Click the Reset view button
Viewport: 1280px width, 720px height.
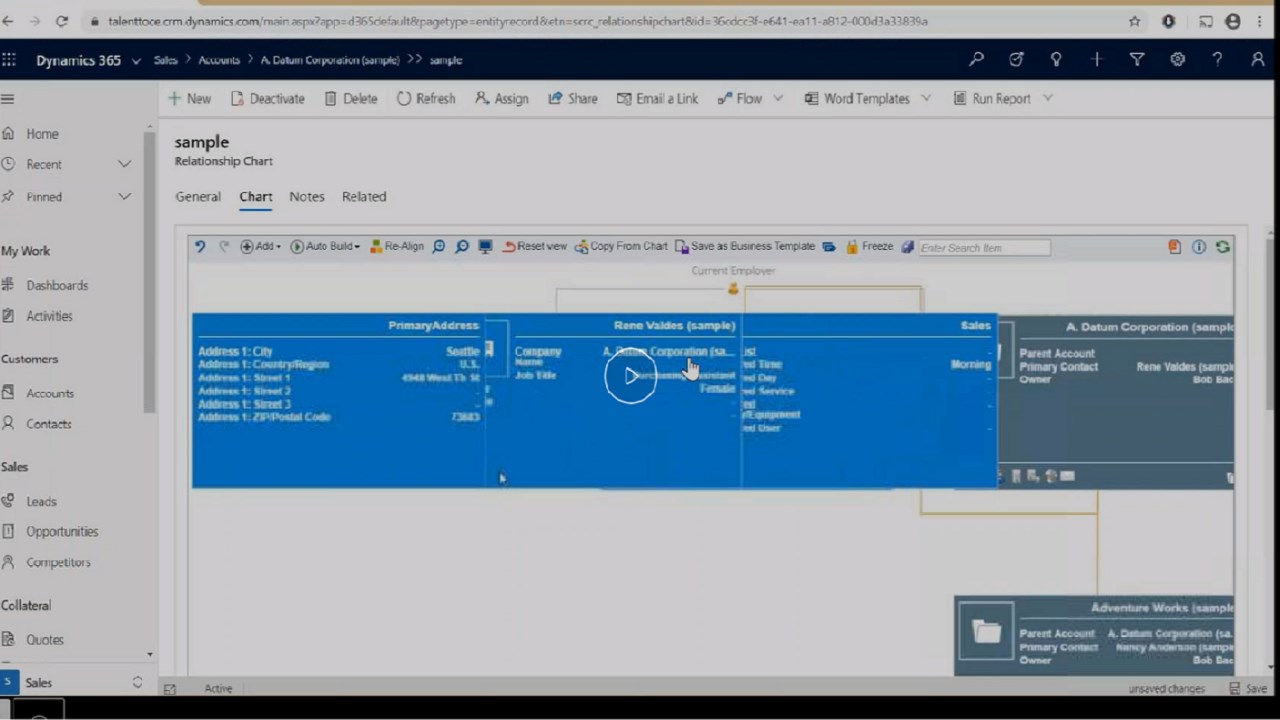pos(534,246)
